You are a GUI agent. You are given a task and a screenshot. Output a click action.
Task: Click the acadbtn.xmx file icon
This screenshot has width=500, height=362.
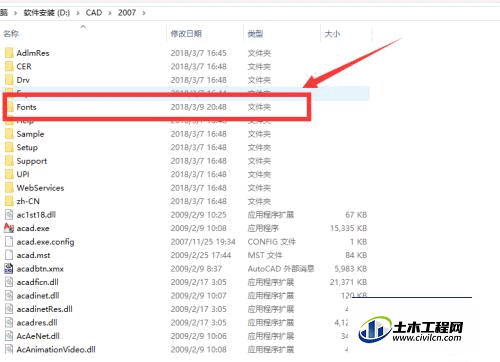pos(9,269)
